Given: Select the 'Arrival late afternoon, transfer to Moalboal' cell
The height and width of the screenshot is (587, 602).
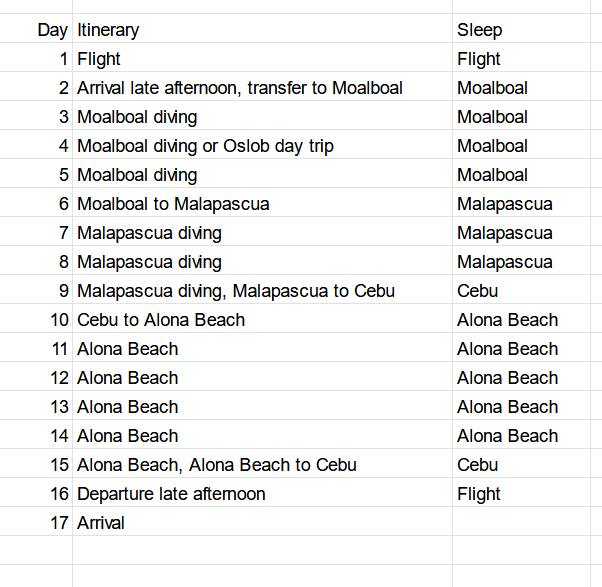Looking at the screenshot, I should click(x=240, y=88).
